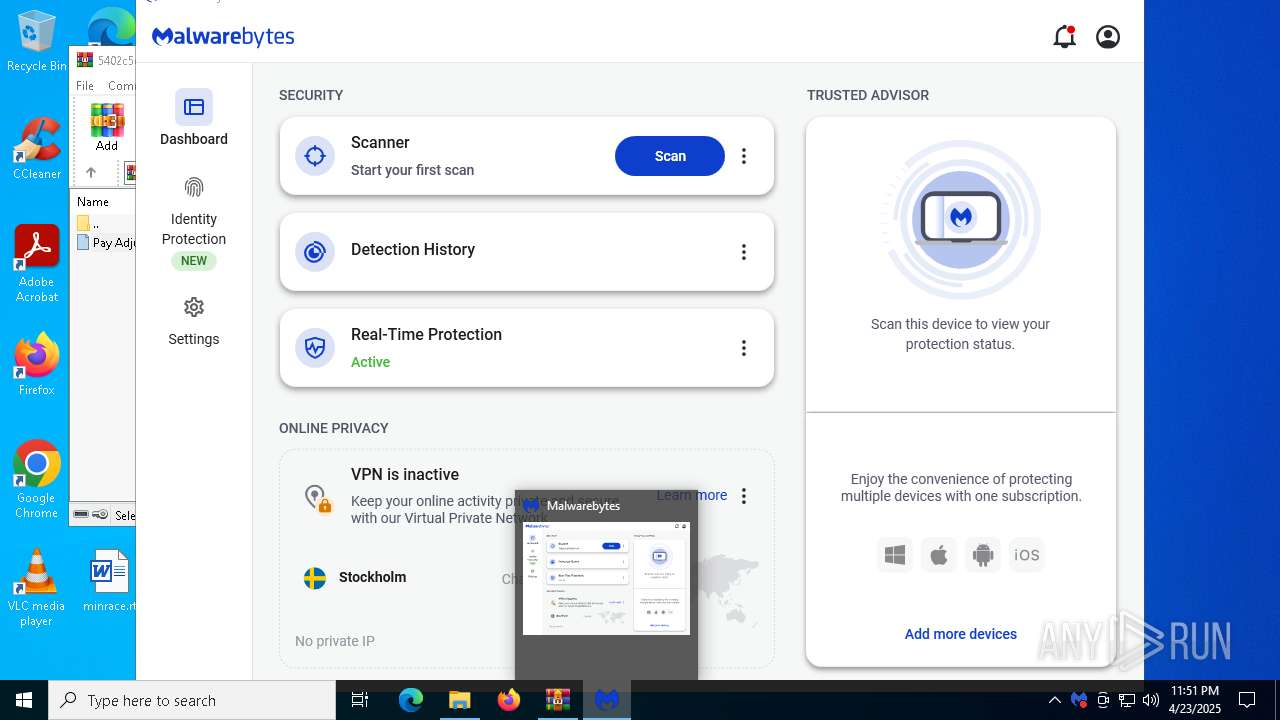Click the iOS platform icon
1280x720 pixels.
tap(1027, 555)
